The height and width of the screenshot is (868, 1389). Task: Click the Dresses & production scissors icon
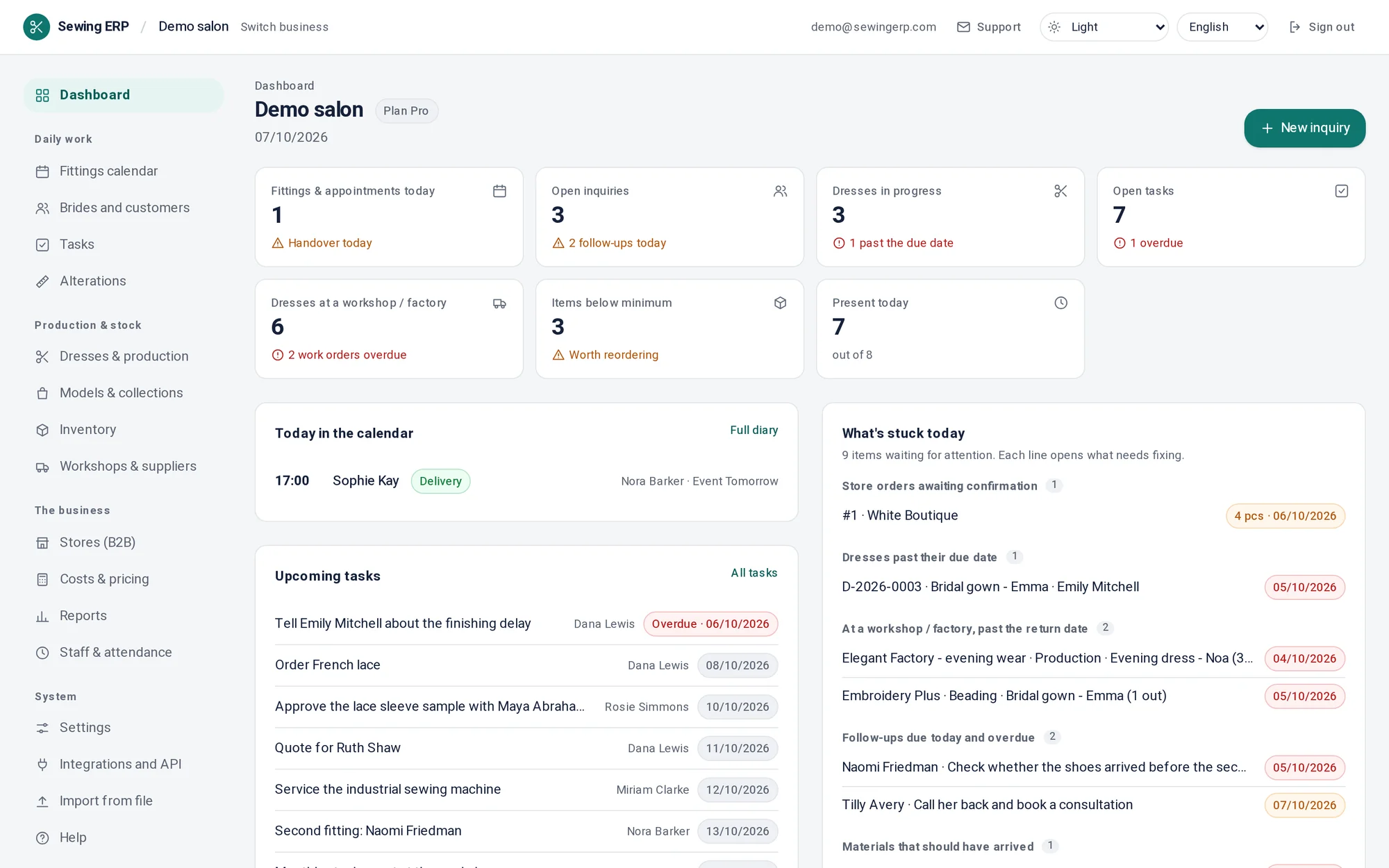[x=42, y=357]
